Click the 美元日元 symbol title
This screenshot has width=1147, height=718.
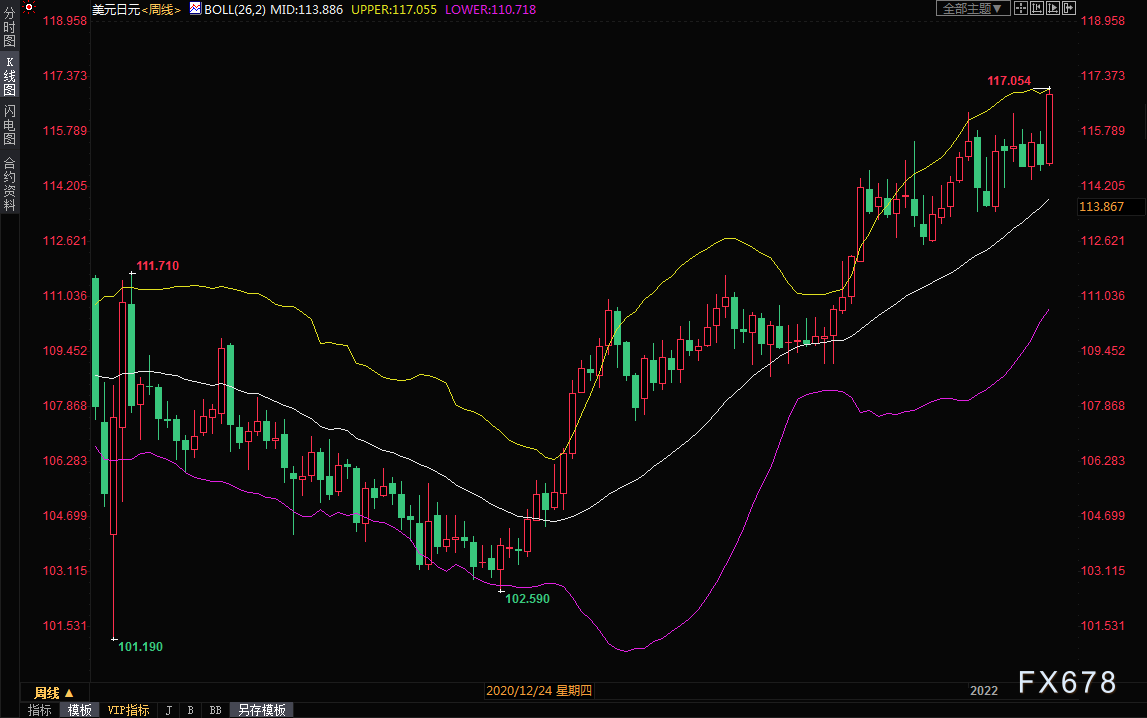pos(116,10)
